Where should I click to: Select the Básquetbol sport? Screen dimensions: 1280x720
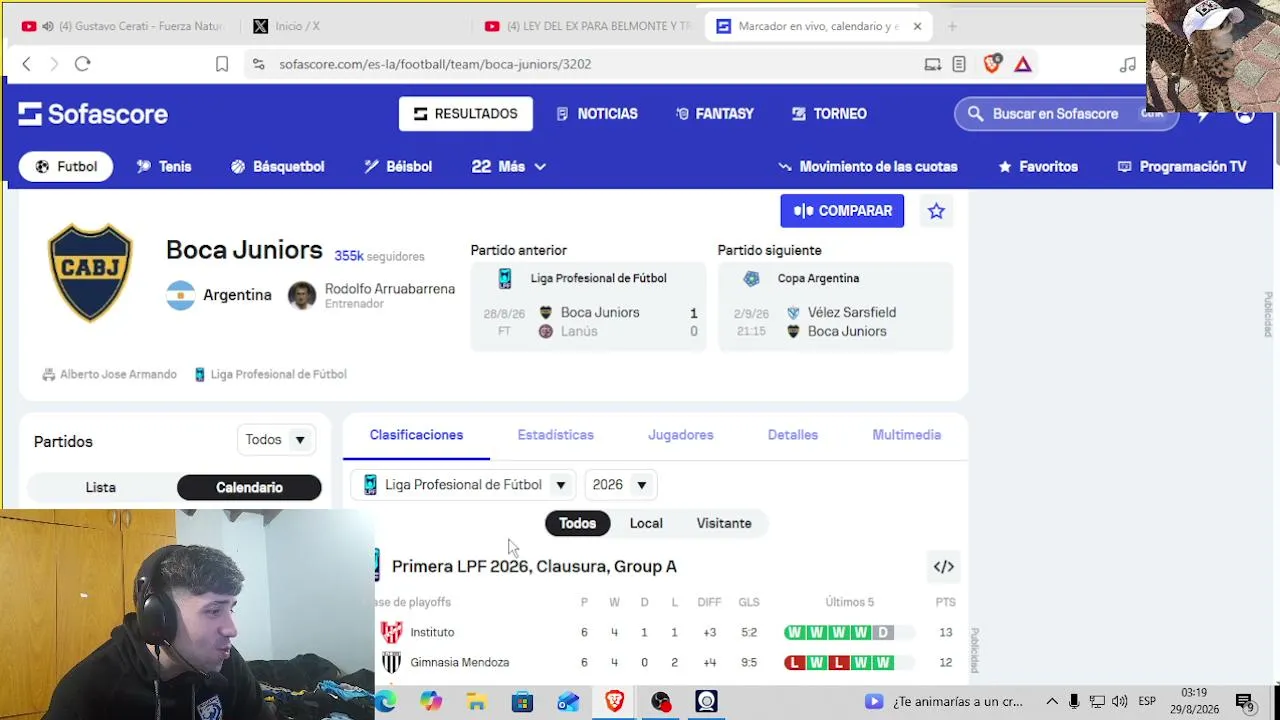coord(278,167)
